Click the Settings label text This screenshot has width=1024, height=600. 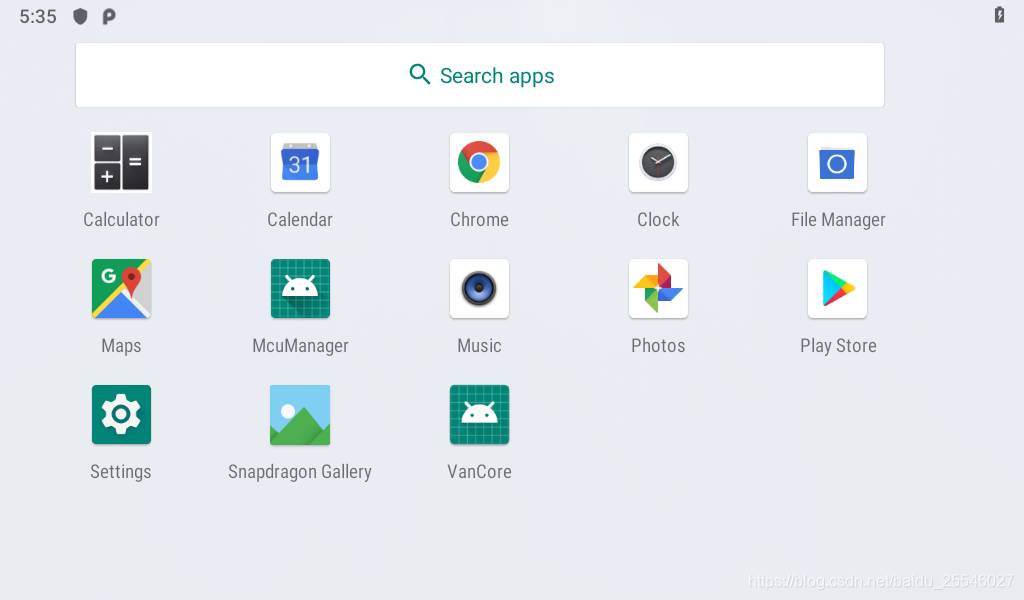(x=121, y=472)
